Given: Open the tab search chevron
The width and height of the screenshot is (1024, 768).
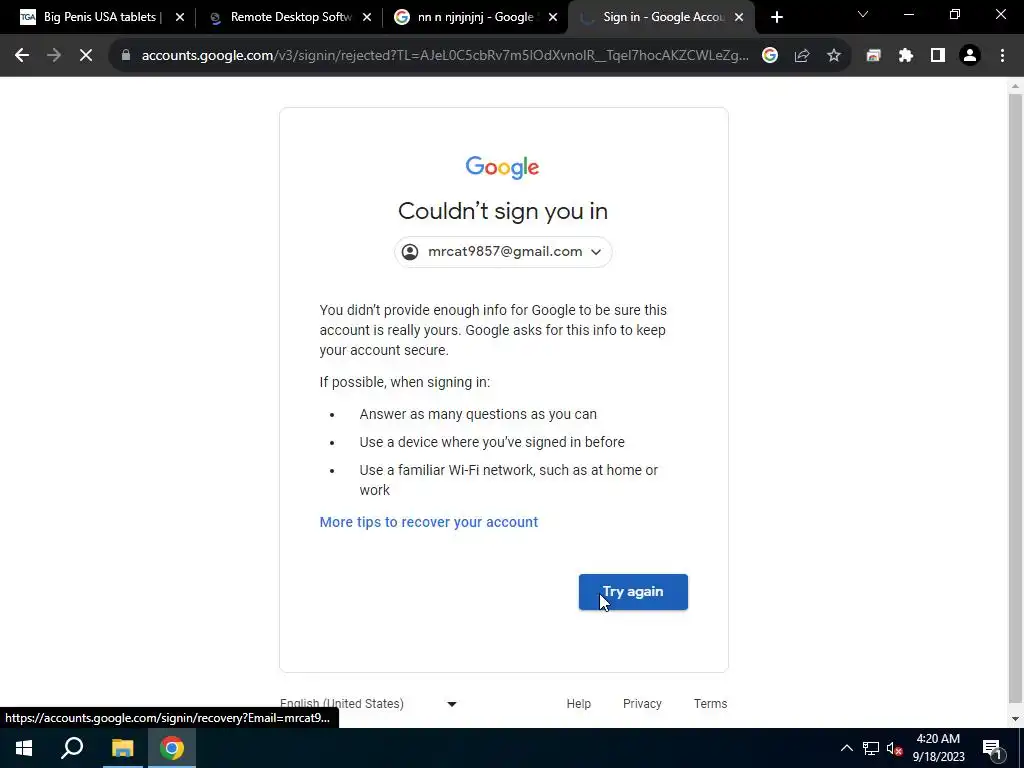Looking at the screenshot, I should pos(863,14).
